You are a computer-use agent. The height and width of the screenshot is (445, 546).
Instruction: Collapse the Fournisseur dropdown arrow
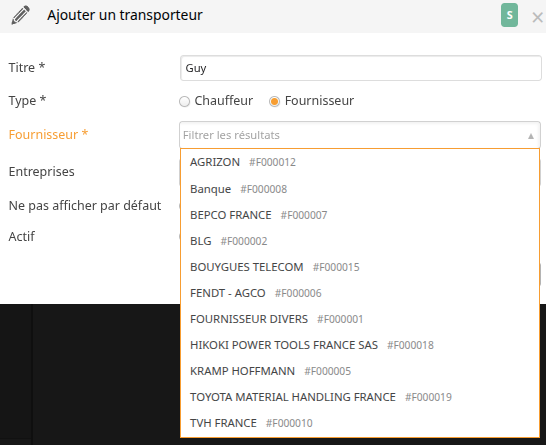531,136
